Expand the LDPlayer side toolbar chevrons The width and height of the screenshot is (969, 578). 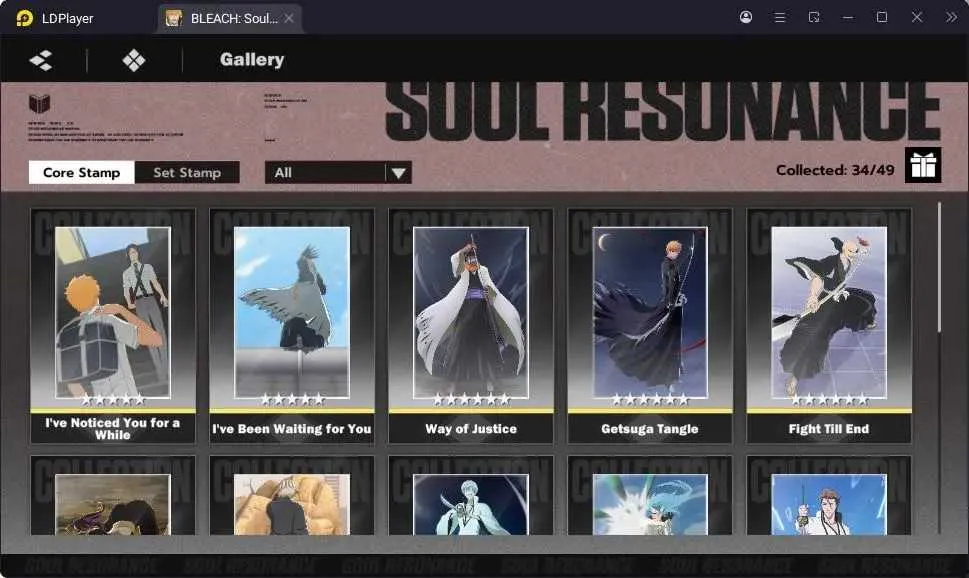[950, 17]
